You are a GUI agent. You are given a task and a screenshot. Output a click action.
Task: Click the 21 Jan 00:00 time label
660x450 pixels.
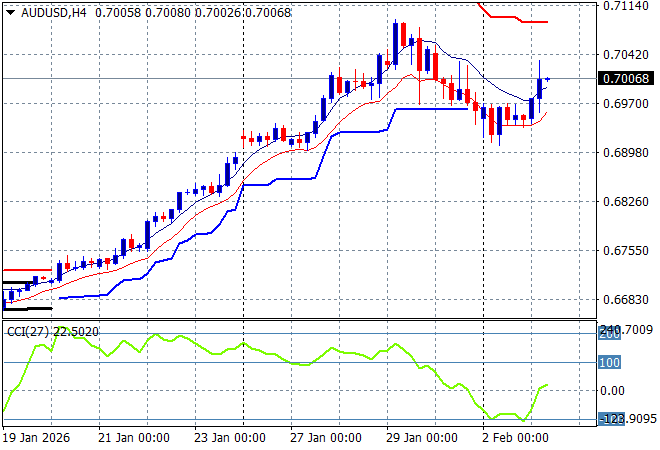pos(134,438)
